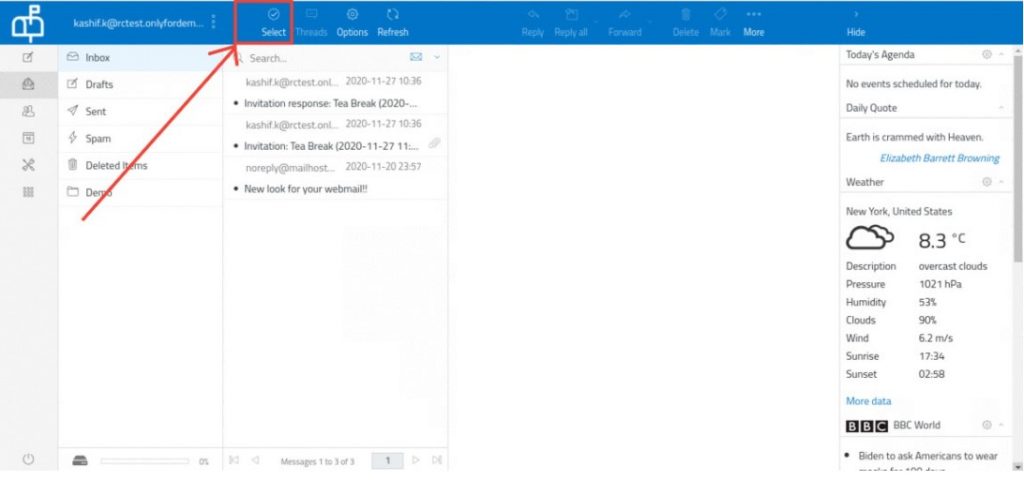This screenshot has height=480, width=1024.
Task: Click the Select toolbar button
Action: 273,21
